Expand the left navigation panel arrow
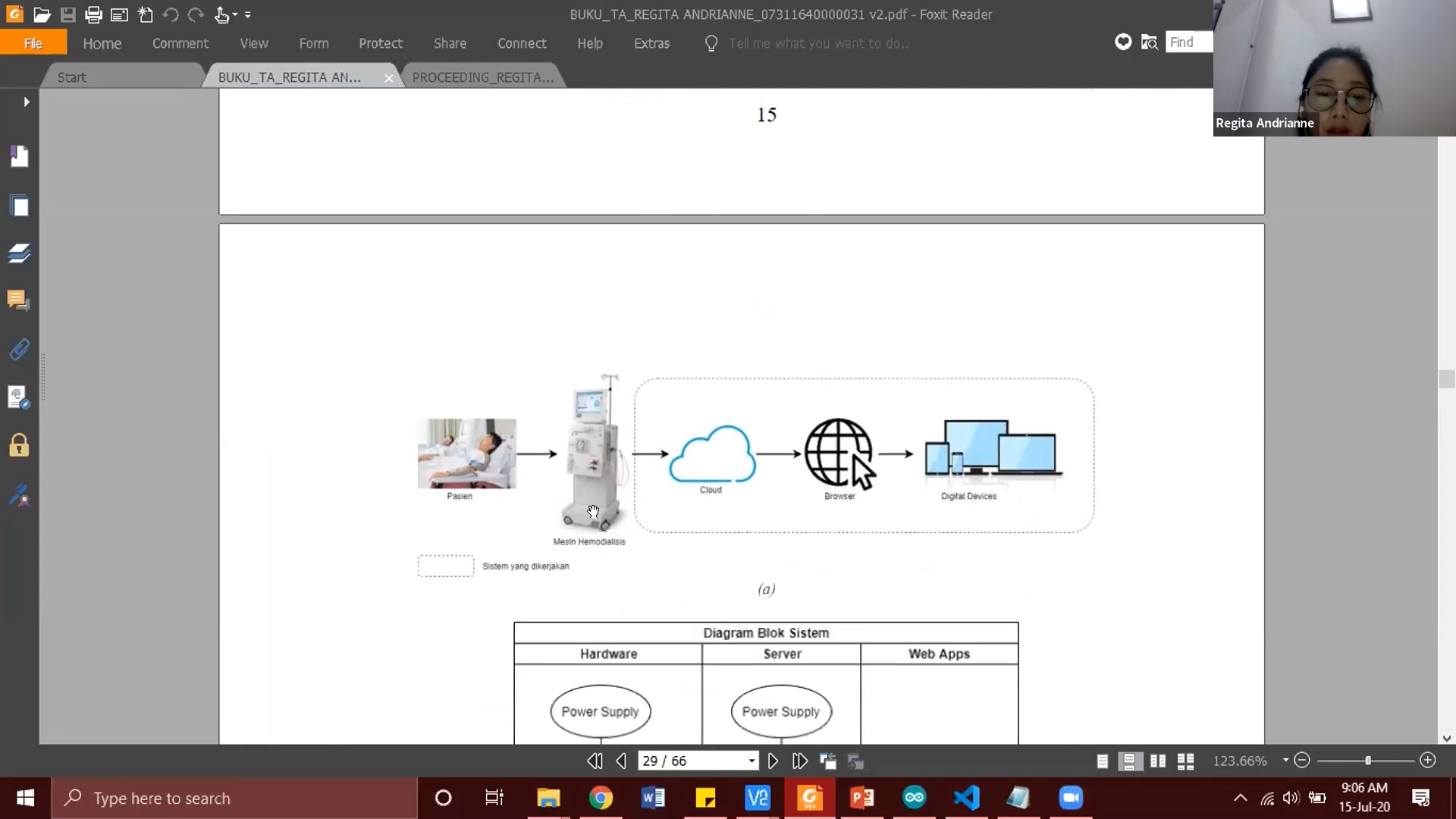Image resolution: width=1456 pixels, height=819 pixels. pos(27,102)
